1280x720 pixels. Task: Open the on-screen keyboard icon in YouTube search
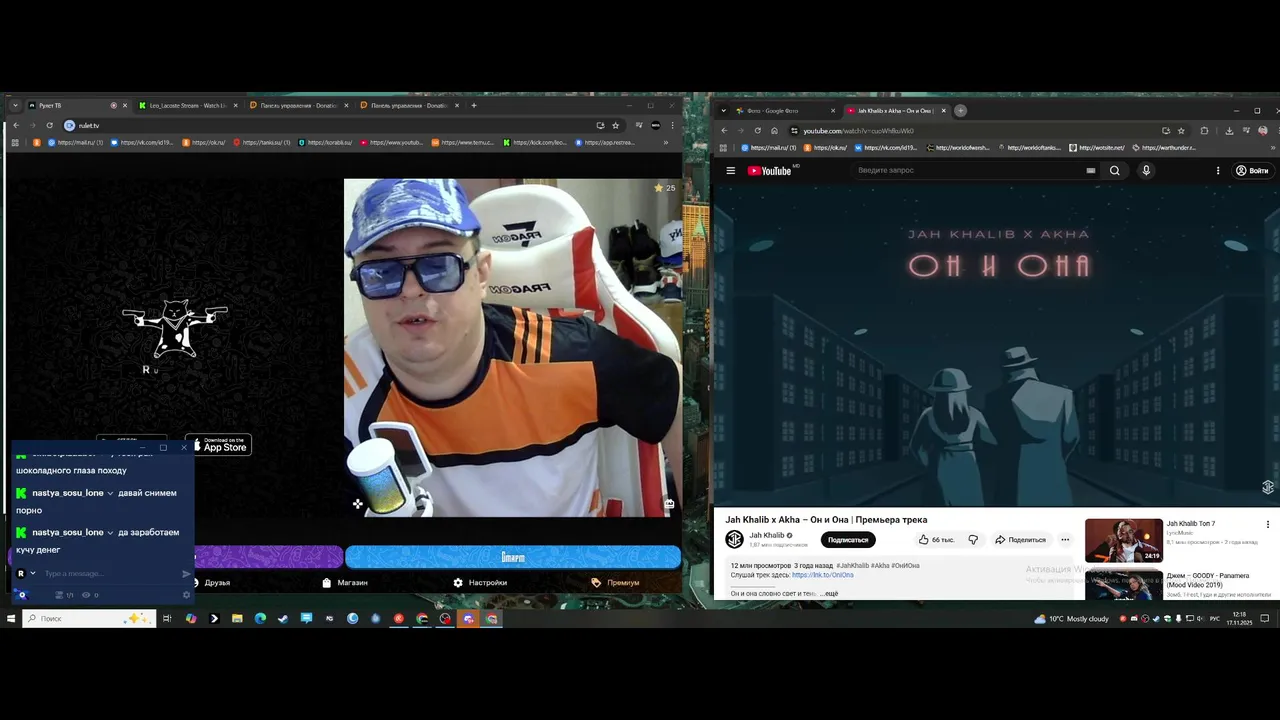coord(1091,171)
